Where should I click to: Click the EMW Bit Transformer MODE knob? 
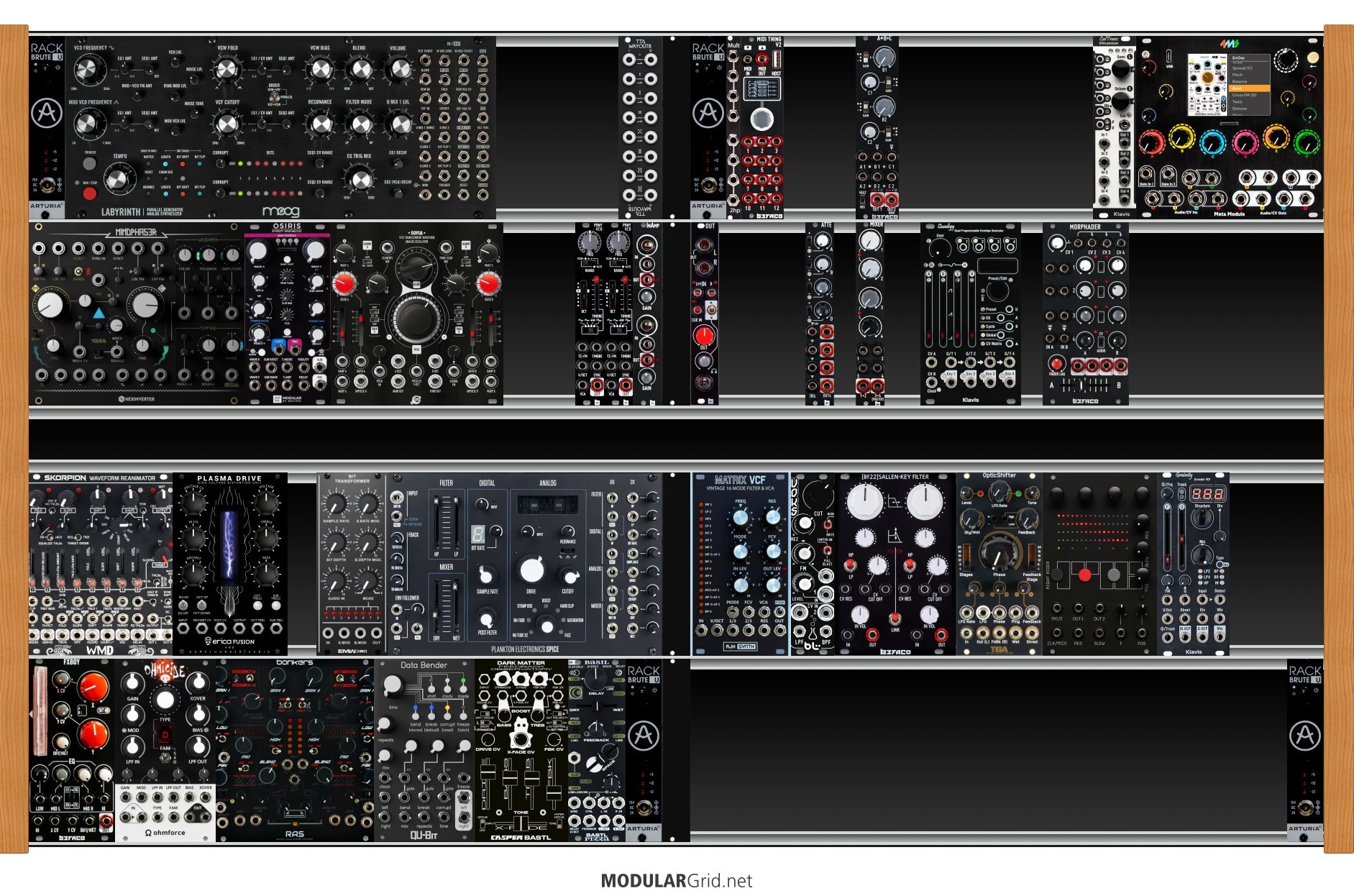[x=368, y=580]
